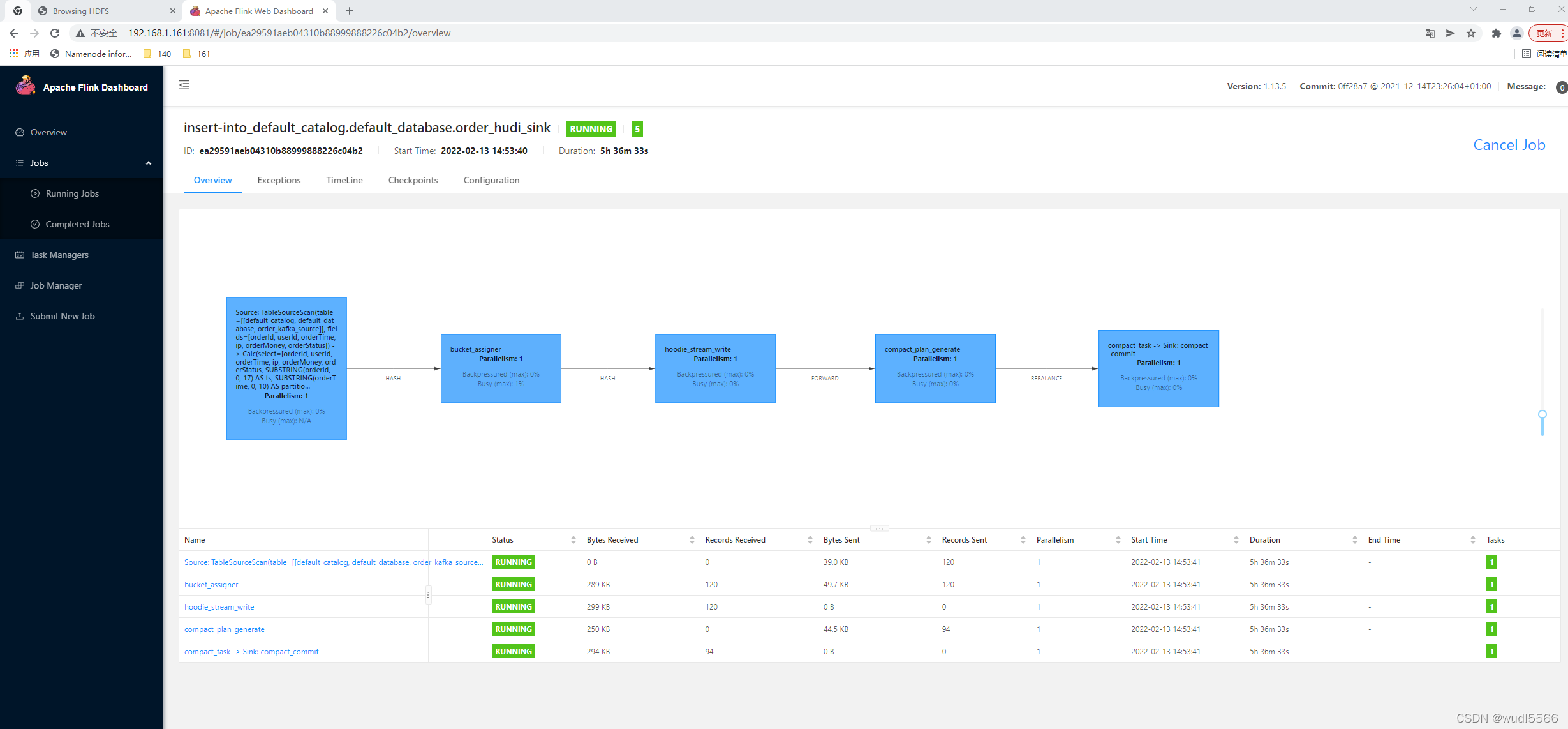The image size is (1568, 729).
Task: Select the bucket_assigner graph node
Action: pos(501,368)
